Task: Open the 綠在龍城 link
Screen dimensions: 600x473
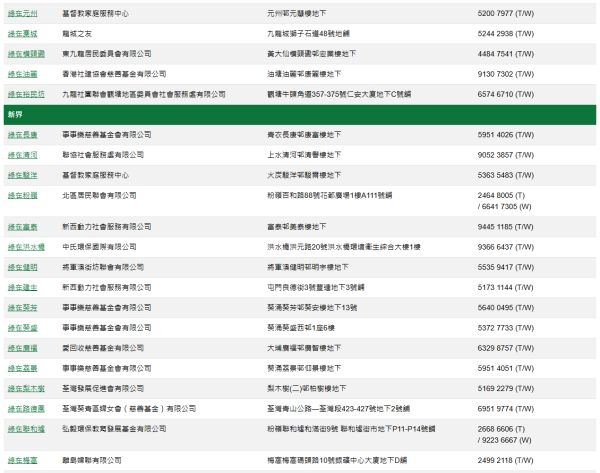Action: coord(23,34)
